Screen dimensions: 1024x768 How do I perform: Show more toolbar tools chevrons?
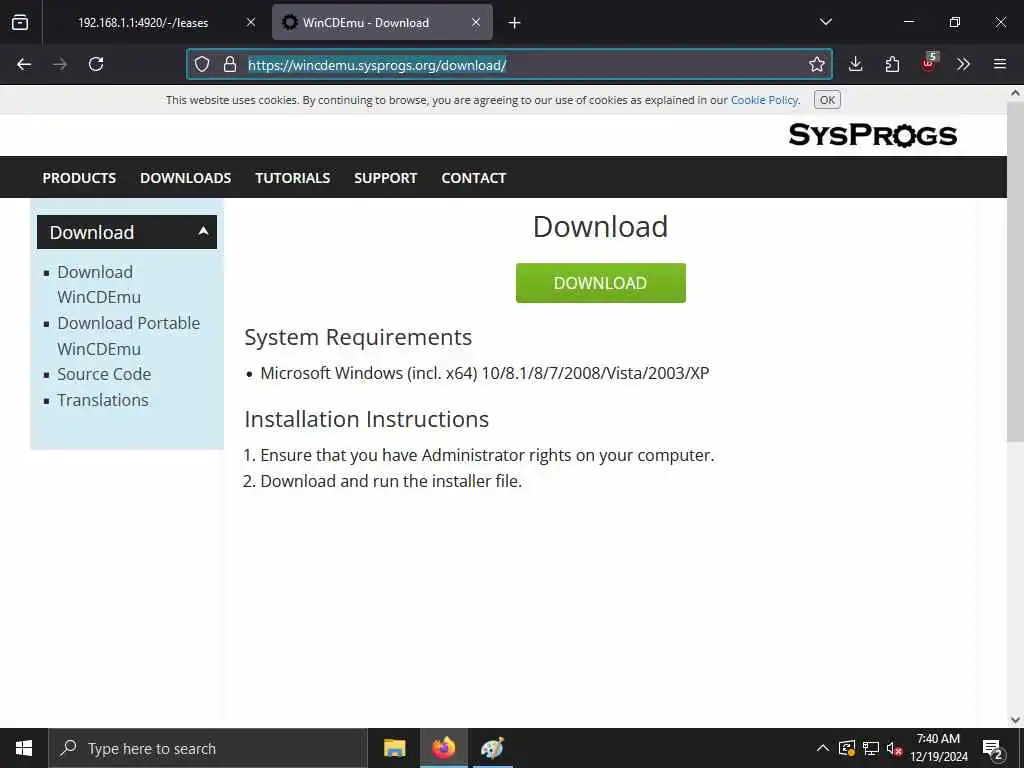963,64
